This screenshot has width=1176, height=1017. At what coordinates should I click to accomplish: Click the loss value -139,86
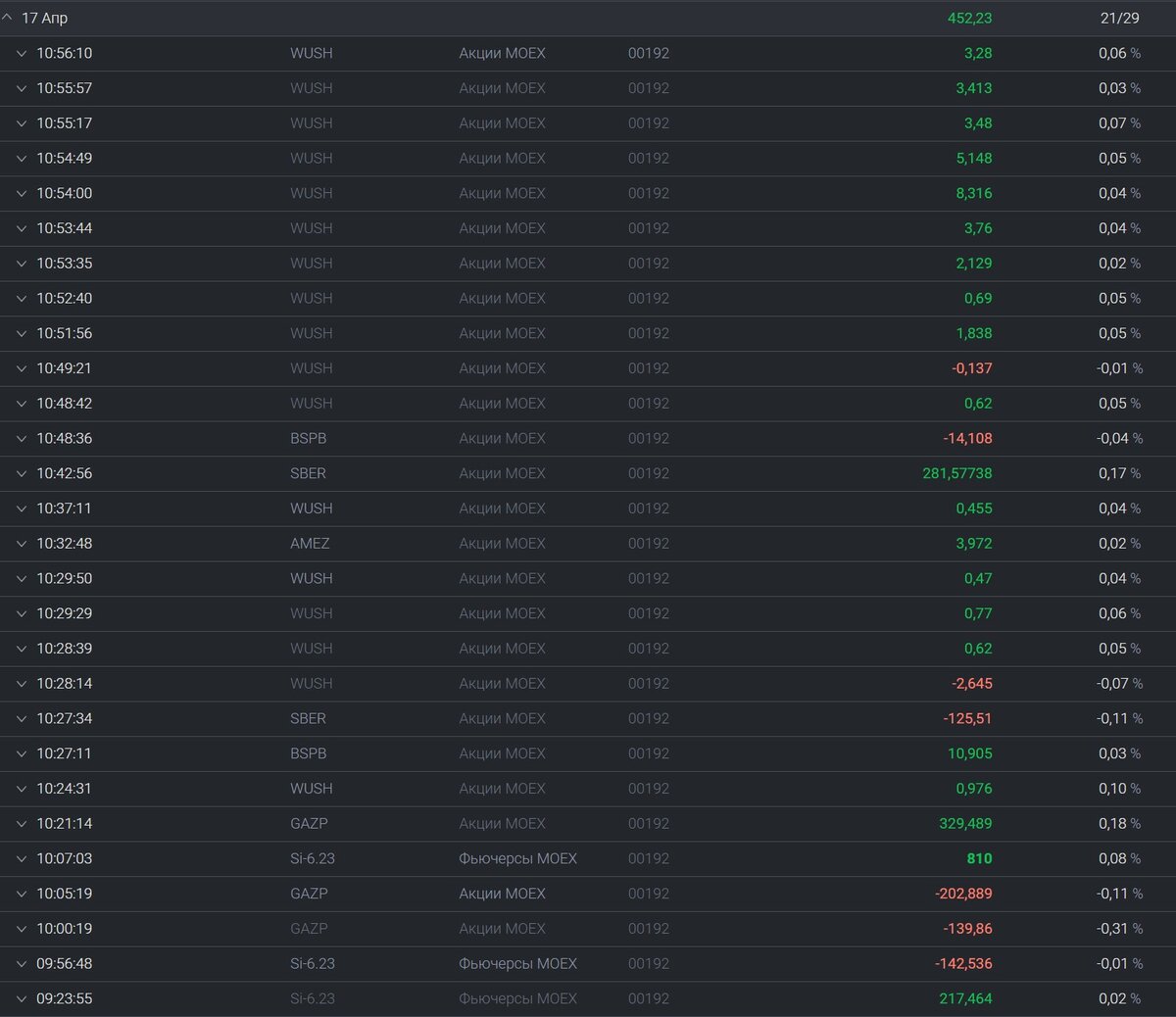(x=967, y=929)
